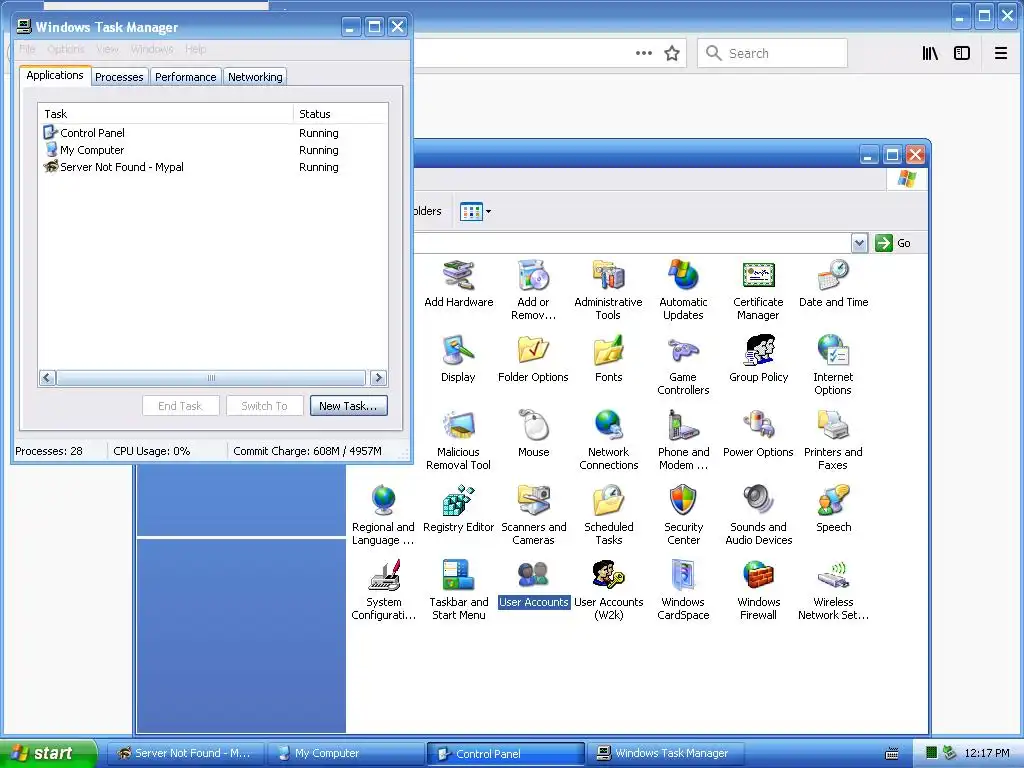Open Internet Options icon
1024x768 pixels.
833,365
